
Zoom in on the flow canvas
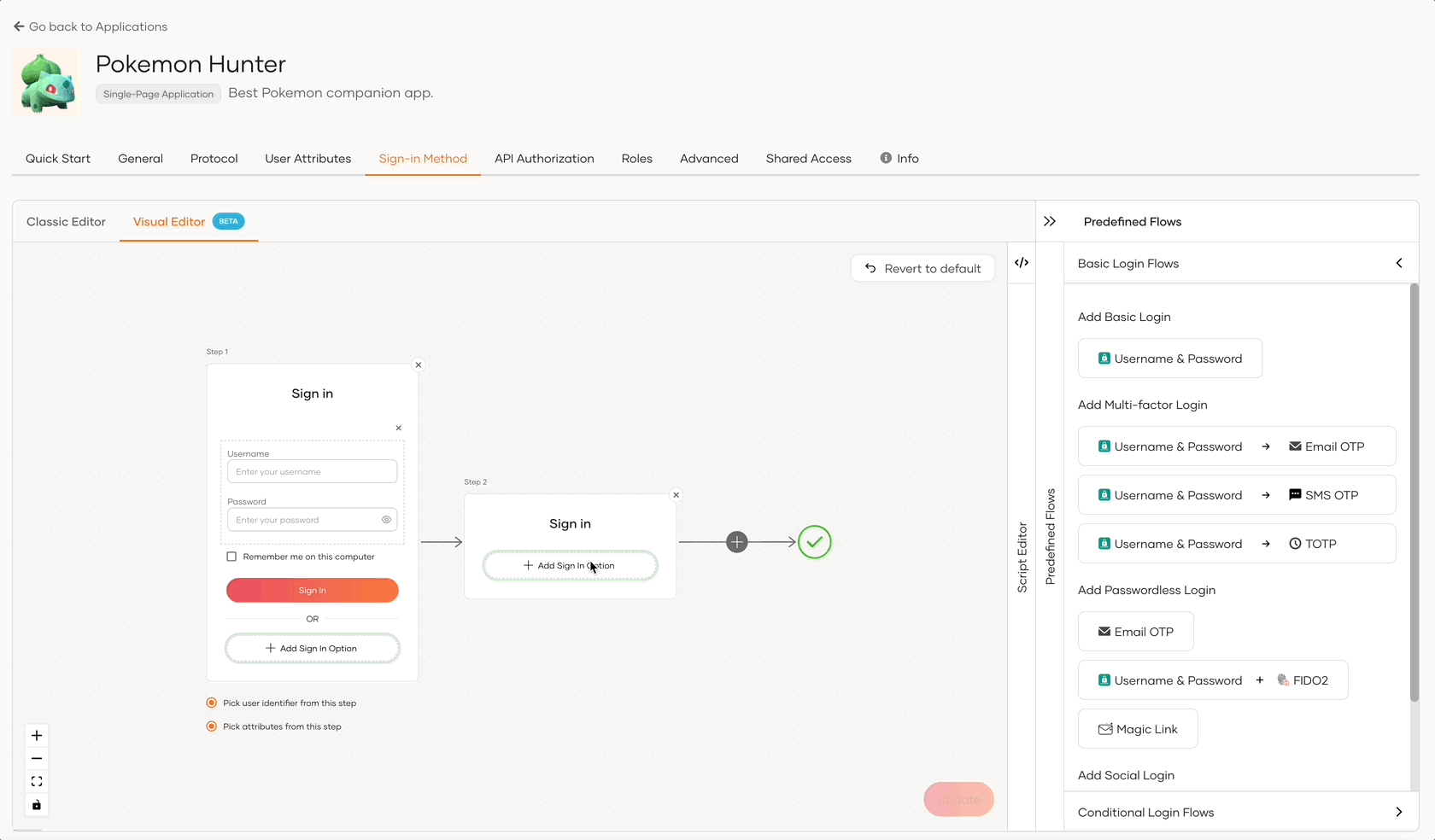click(x=37, y=735)
